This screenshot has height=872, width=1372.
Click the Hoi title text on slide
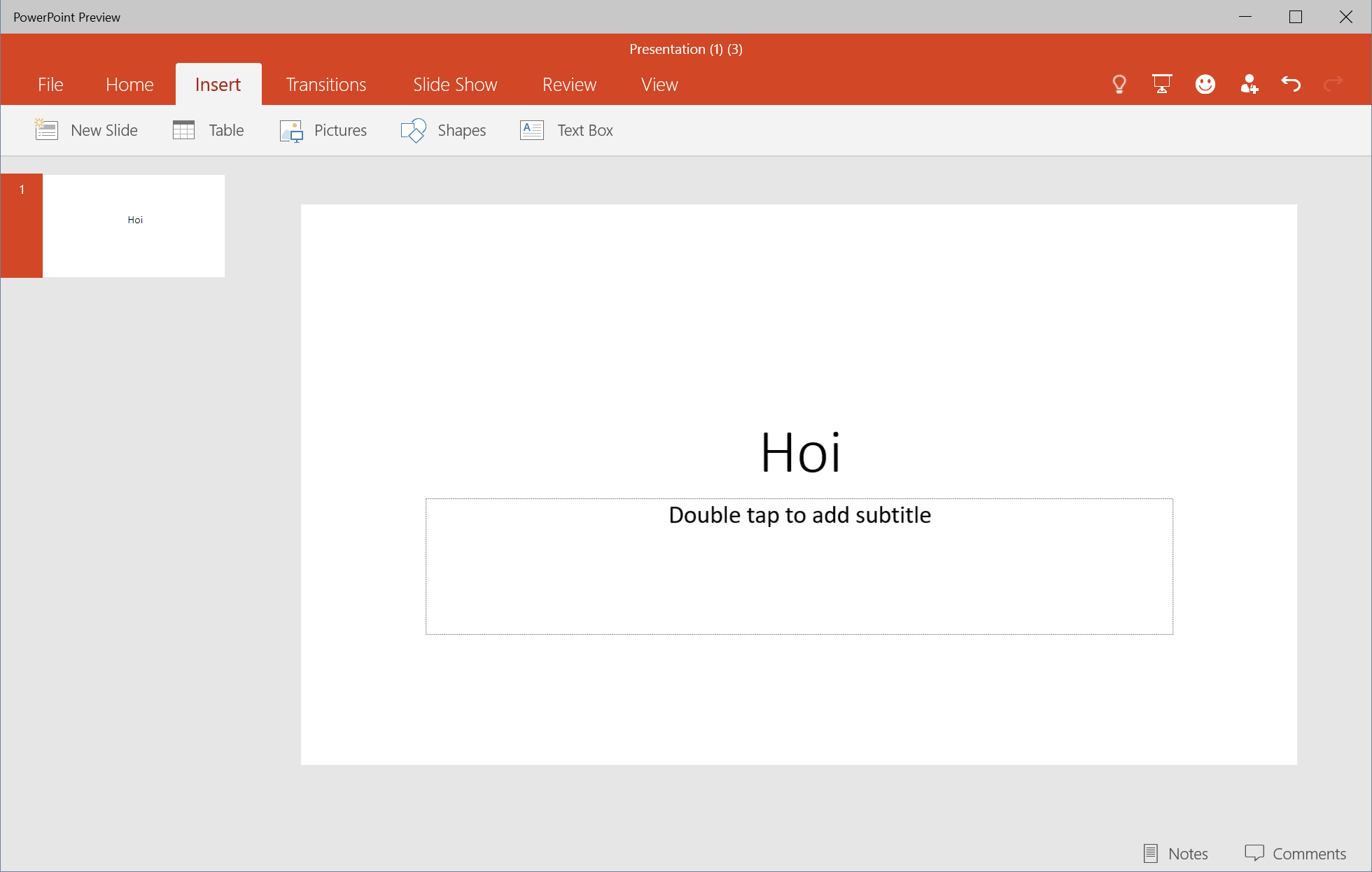800,453
